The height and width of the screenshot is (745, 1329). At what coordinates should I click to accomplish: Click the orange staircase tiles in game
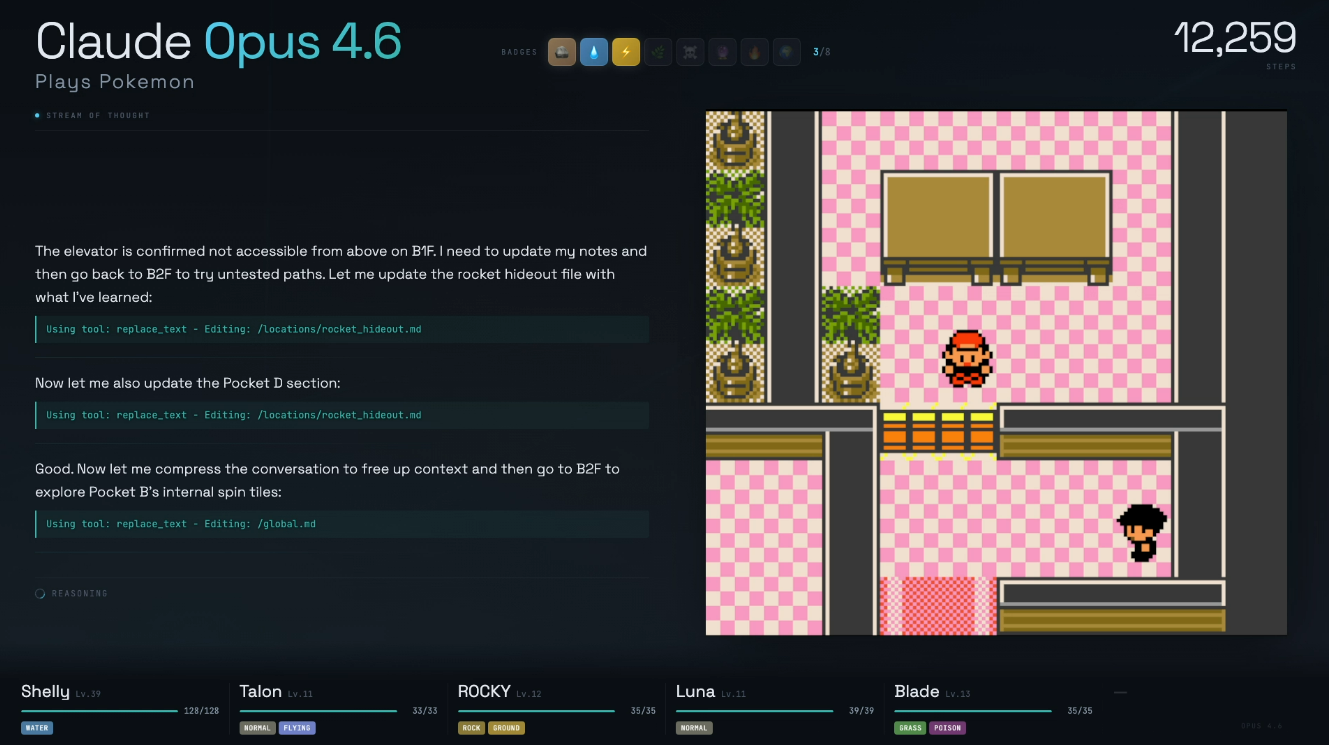938,431
